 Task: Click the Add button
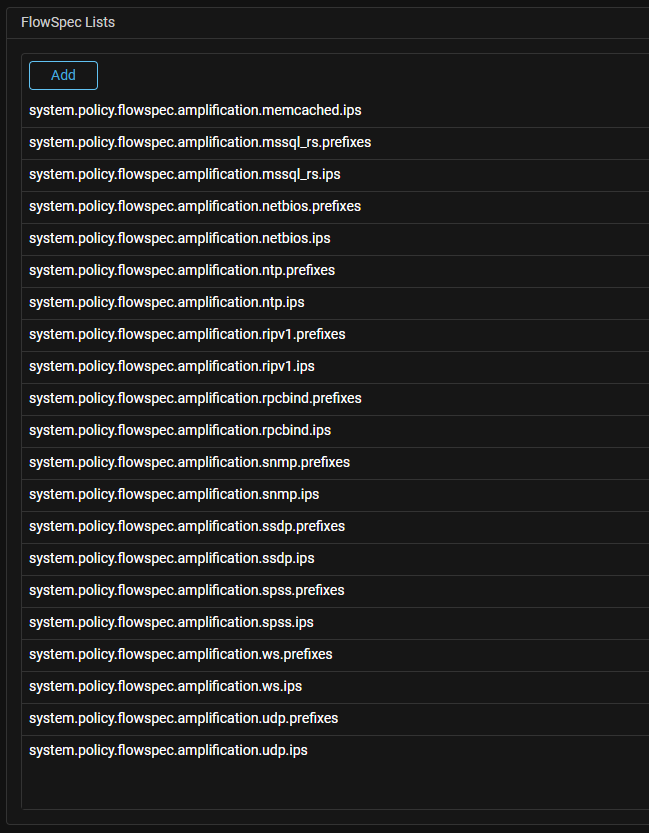(x=63, y=75)
